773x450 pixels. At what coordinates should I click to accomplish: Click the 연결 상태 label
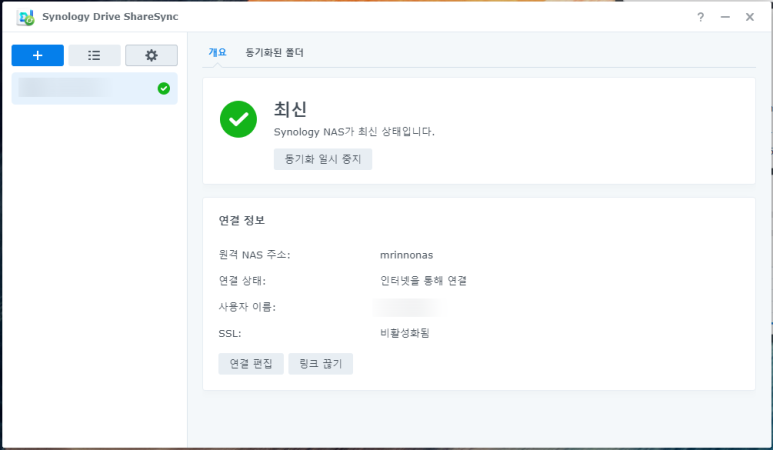point(242,281)
